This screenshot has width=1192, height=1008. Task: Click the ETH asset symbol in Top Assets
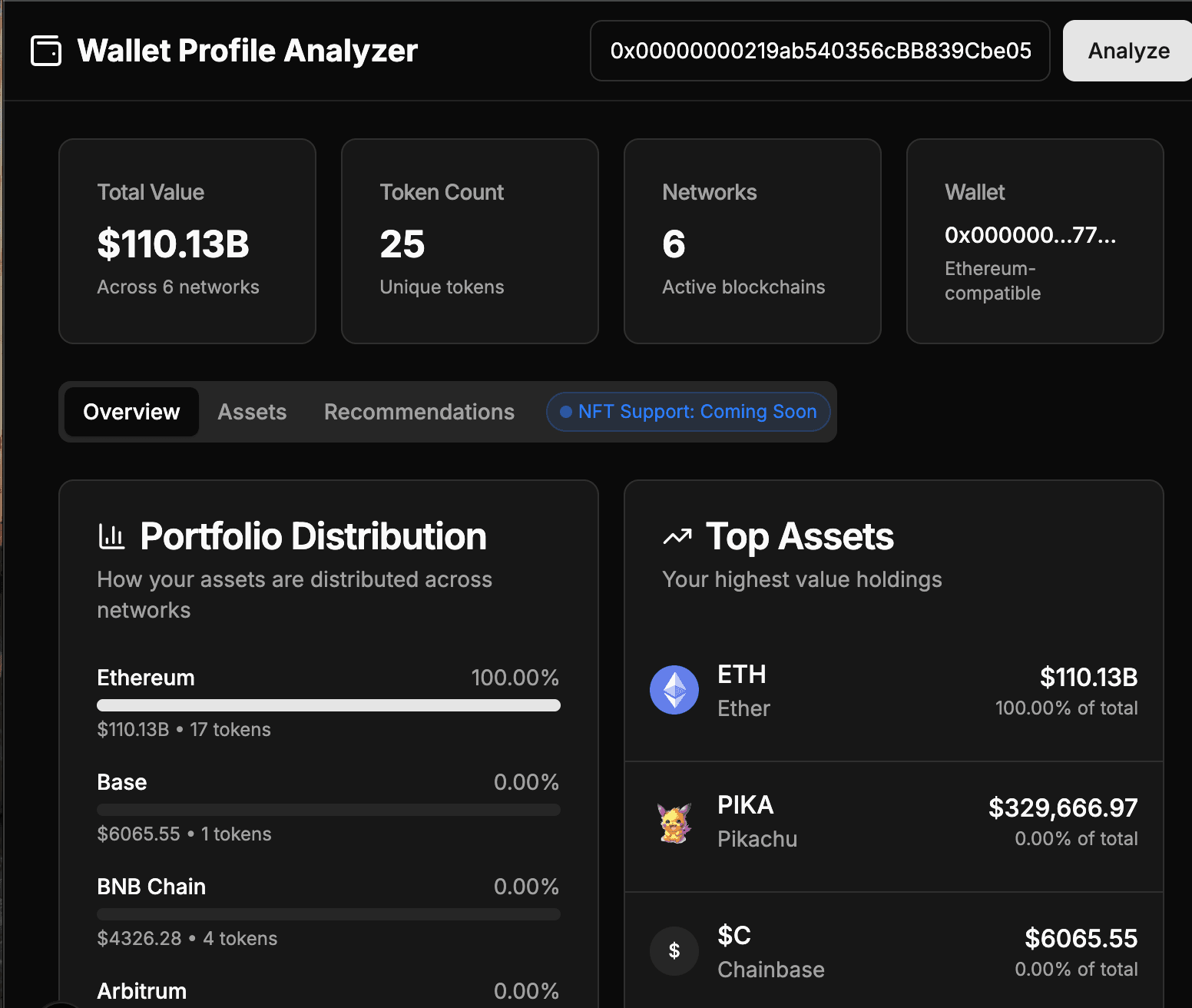pos(742,675)
